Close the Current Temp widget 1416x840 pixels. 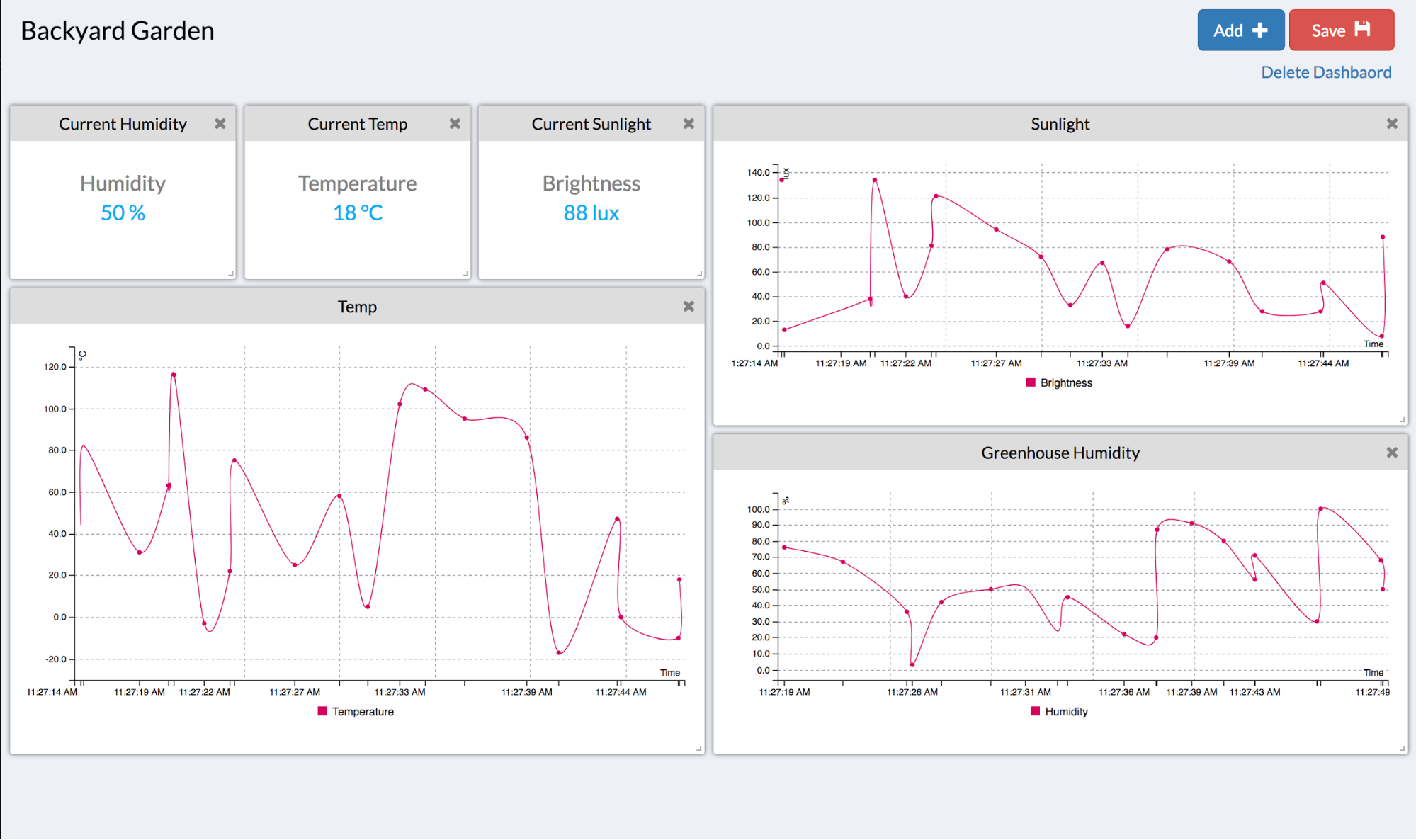click(455, 124)
